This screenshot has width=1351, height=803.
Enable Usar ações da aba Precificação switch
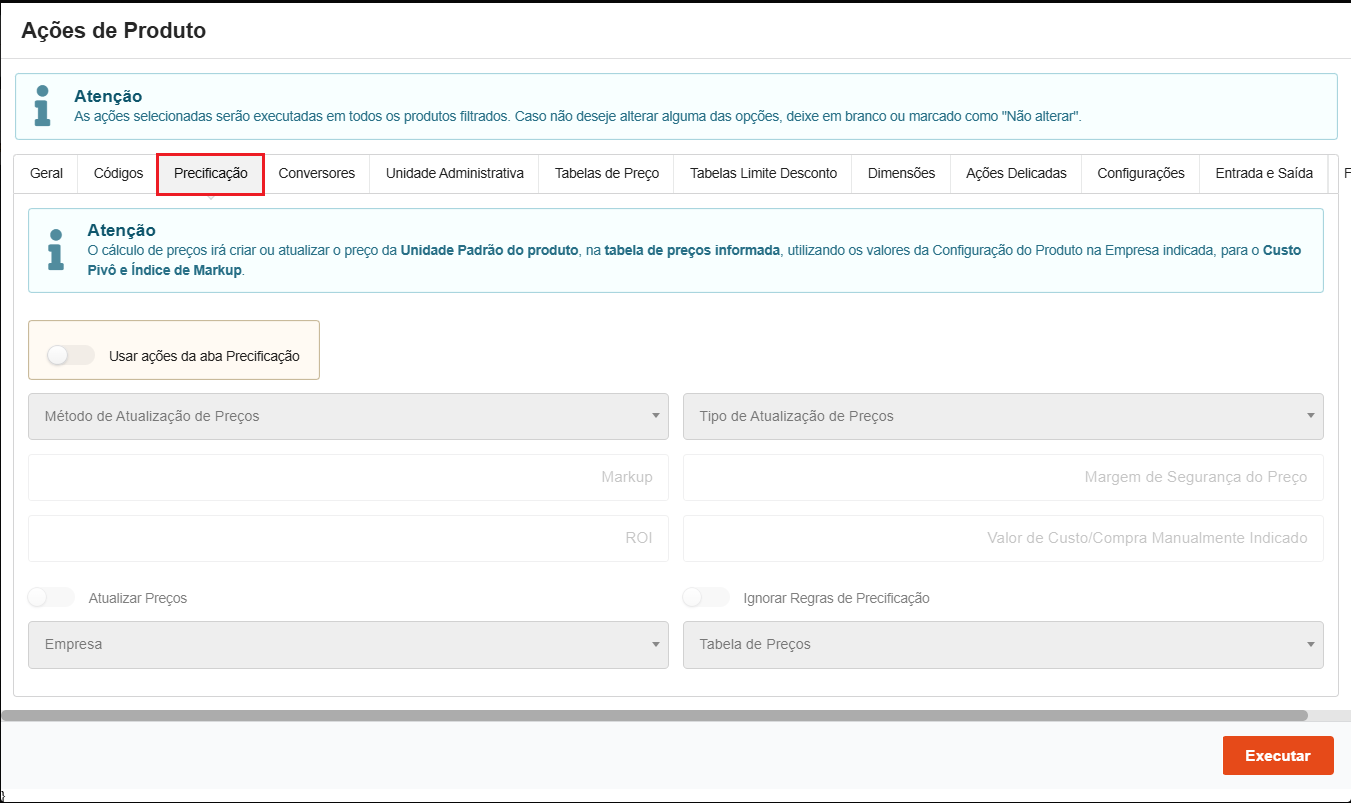(70, 355)
